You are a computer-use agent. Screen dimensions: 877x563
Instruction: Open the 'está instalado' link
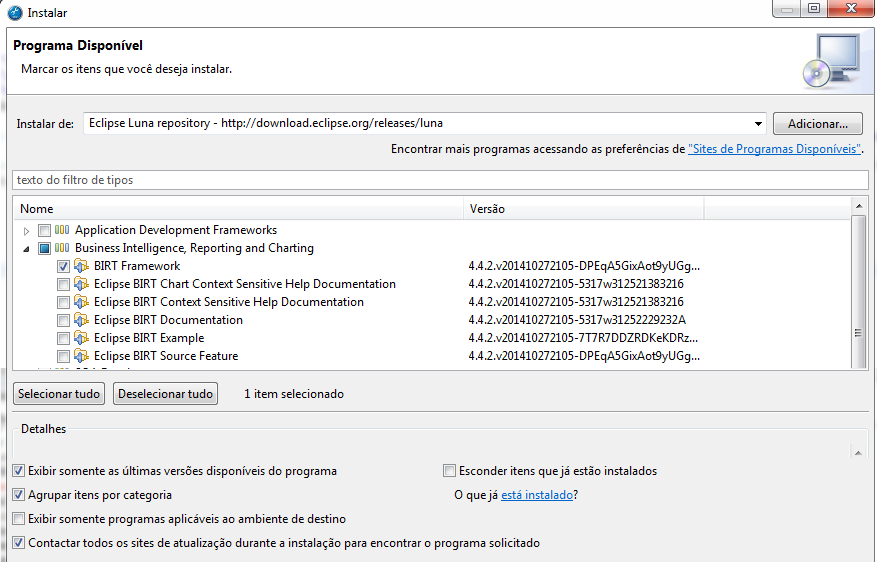[x=537, y=495]
